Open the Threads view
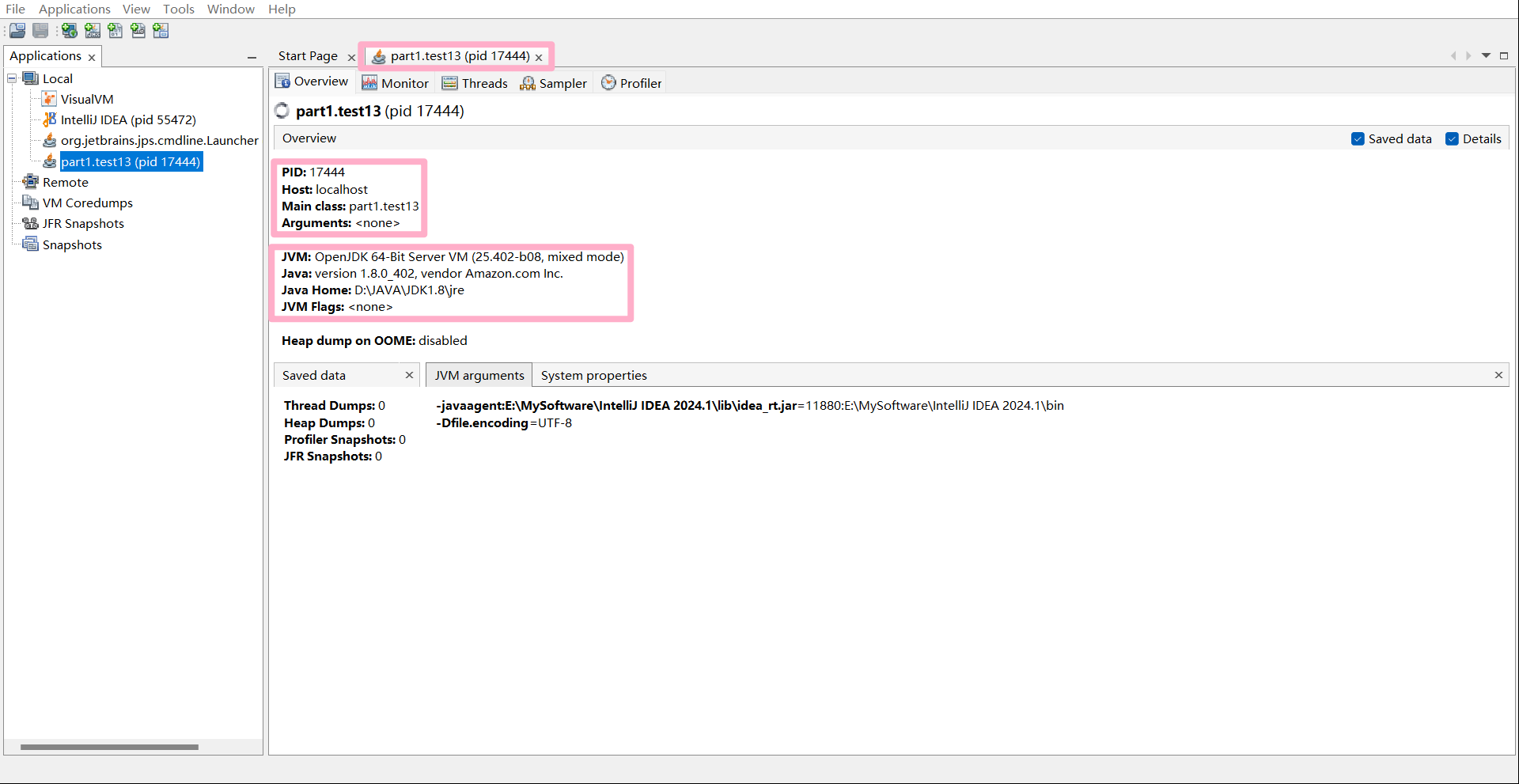Image resolution: width=1519 pixels, height=784 pixels. point(475,83)
